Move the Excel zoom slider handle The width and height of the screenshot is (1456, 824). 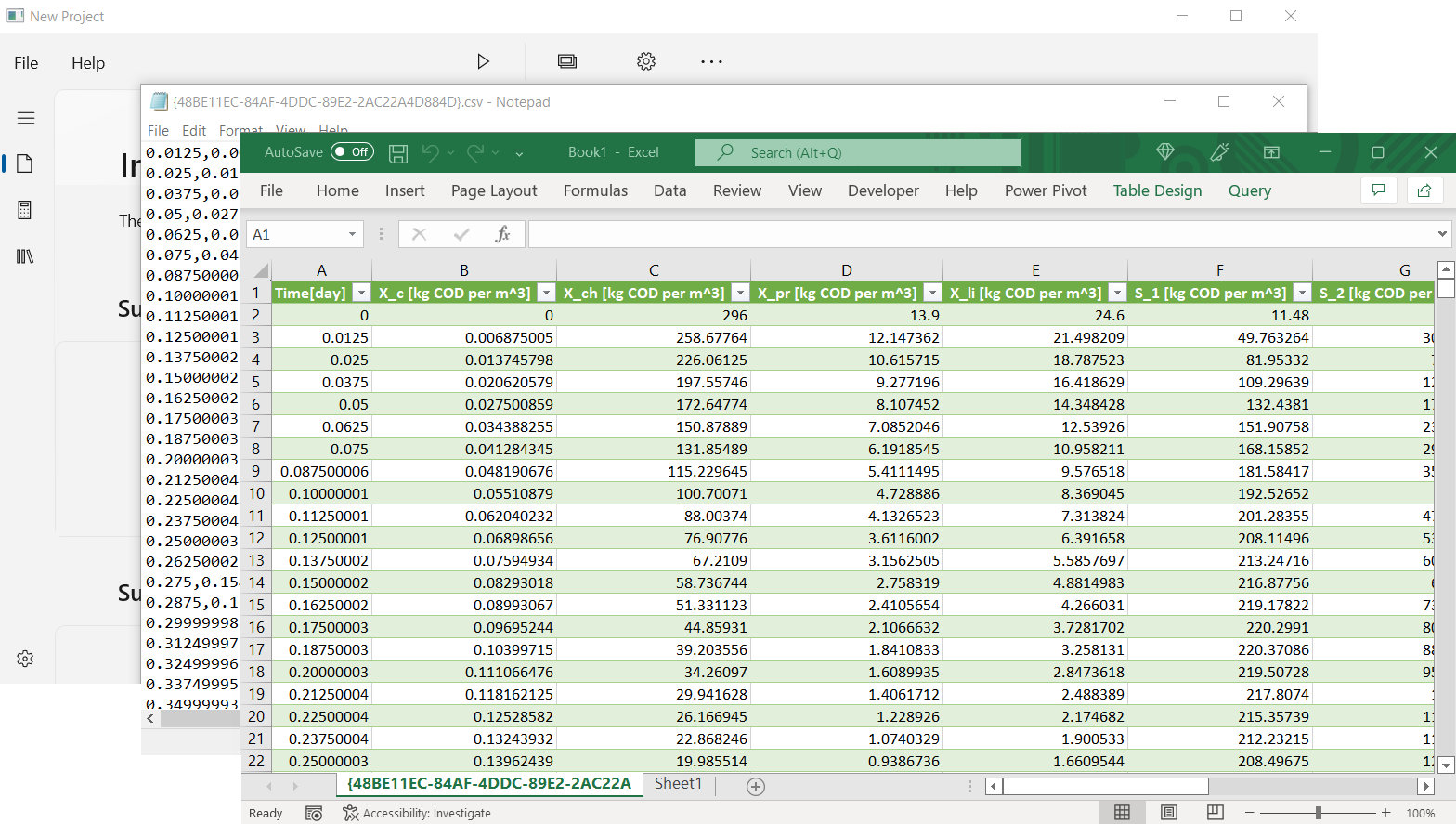[x=1318, y=813]
